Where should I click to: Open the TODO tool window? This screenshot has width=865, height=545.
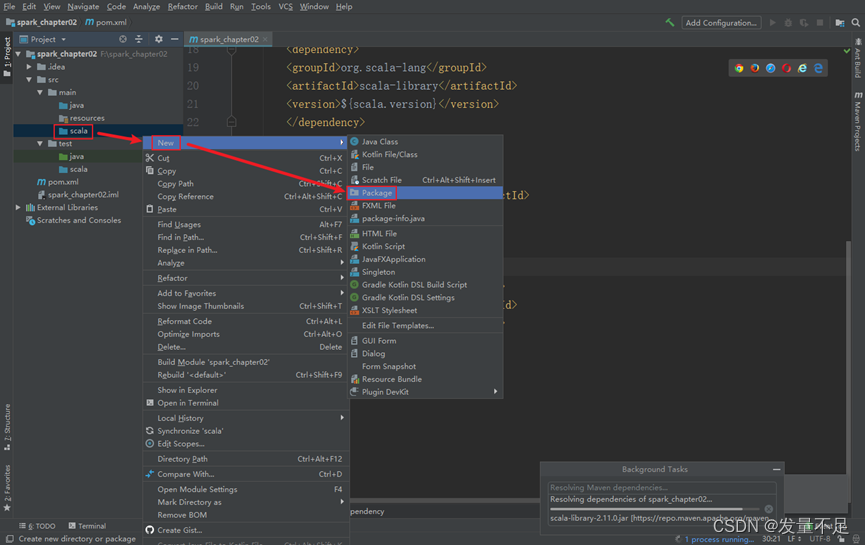pos(38,526)
